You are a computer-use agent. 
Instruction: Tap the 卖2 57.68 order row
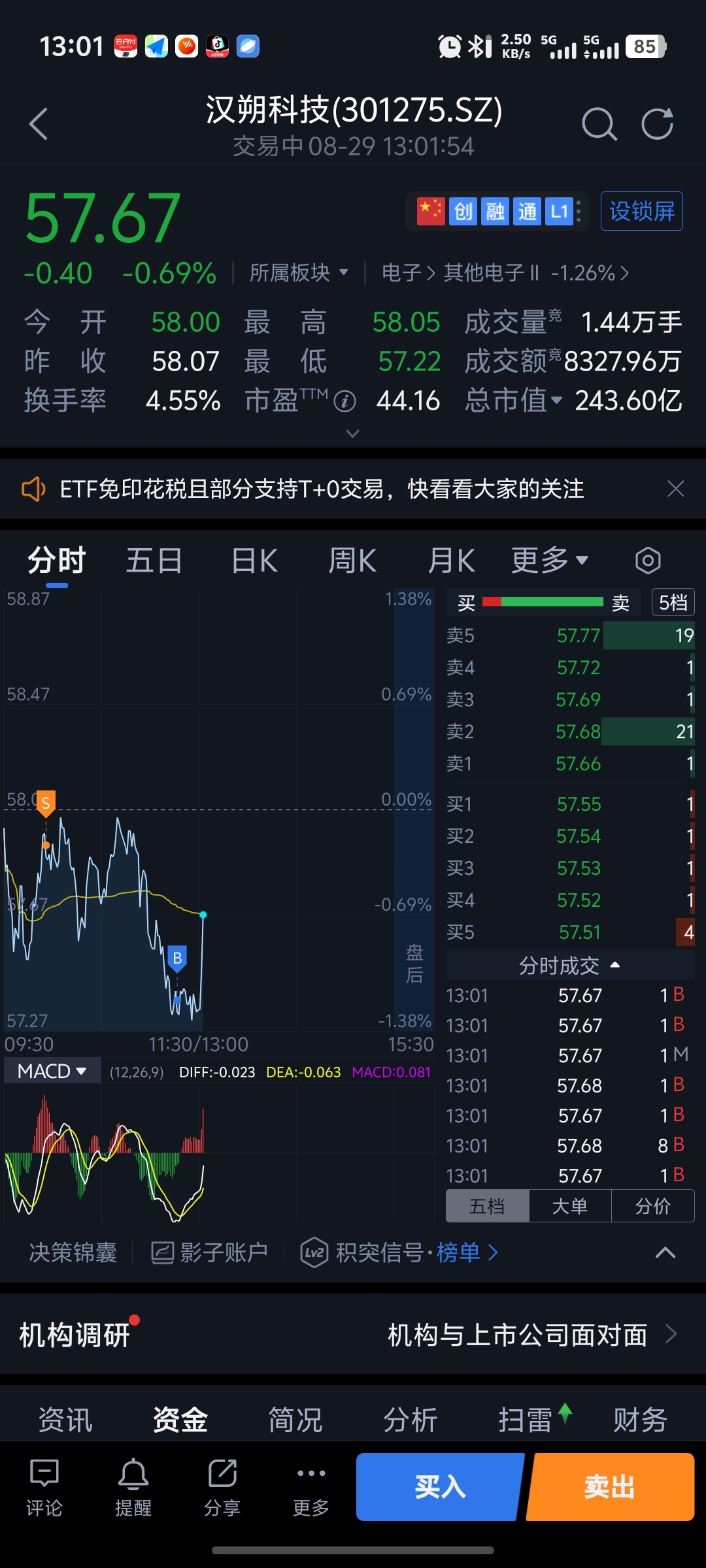pos(570,731)
